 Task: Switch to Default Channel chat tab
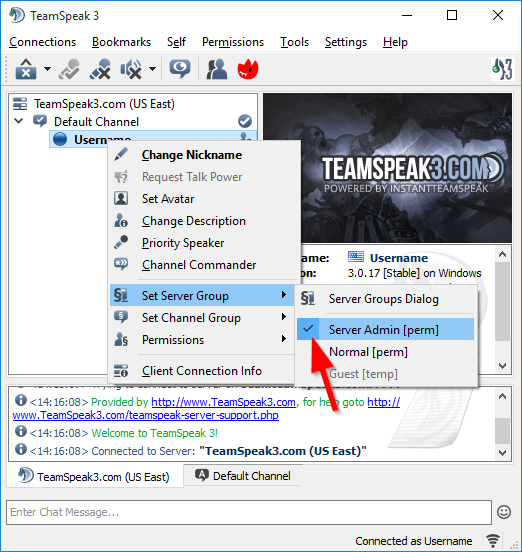(x=243, y=476)
